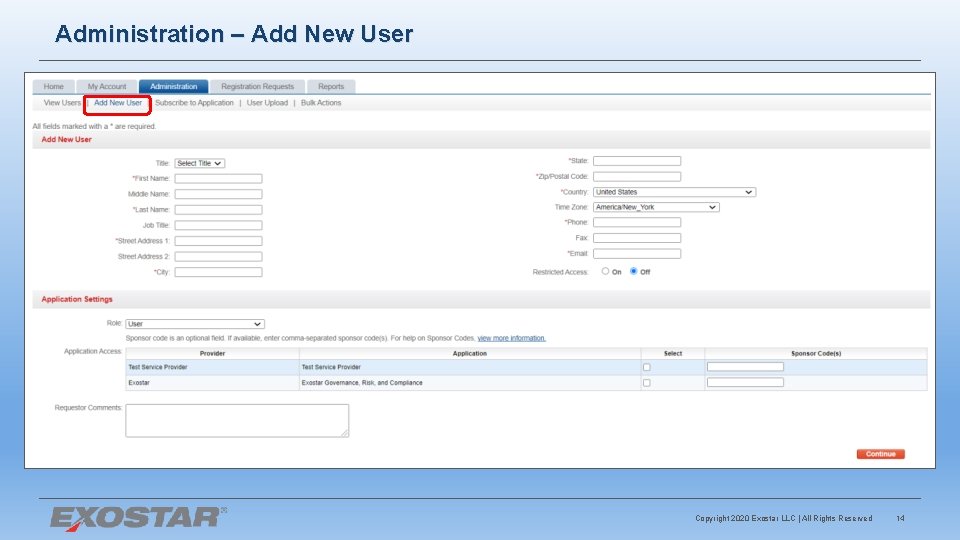
Task: Set Restricted Access radio to On
Action: [605, 271]
